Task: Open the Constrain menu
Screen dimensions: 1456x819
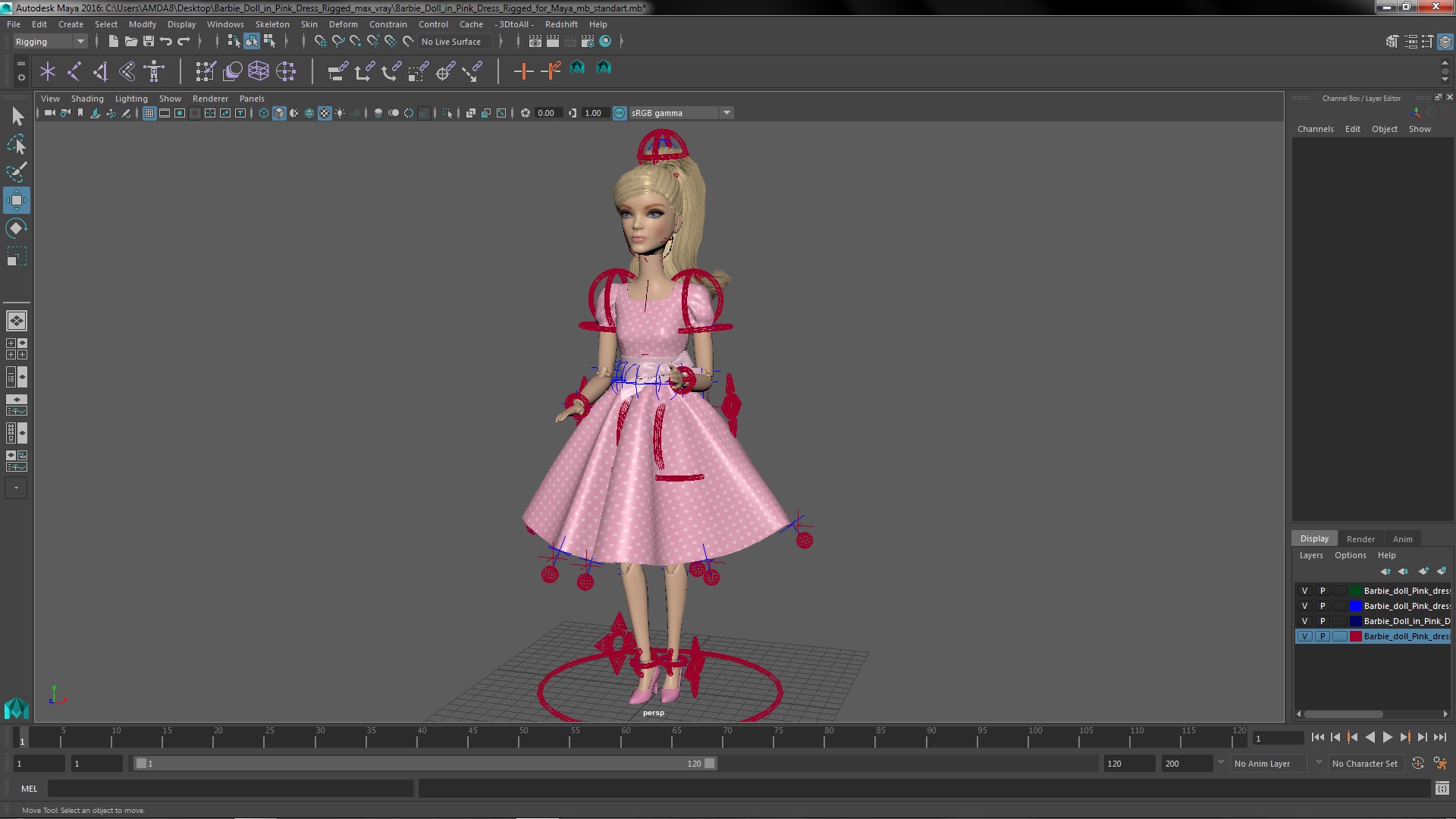Action: click(x=388, y=24)
